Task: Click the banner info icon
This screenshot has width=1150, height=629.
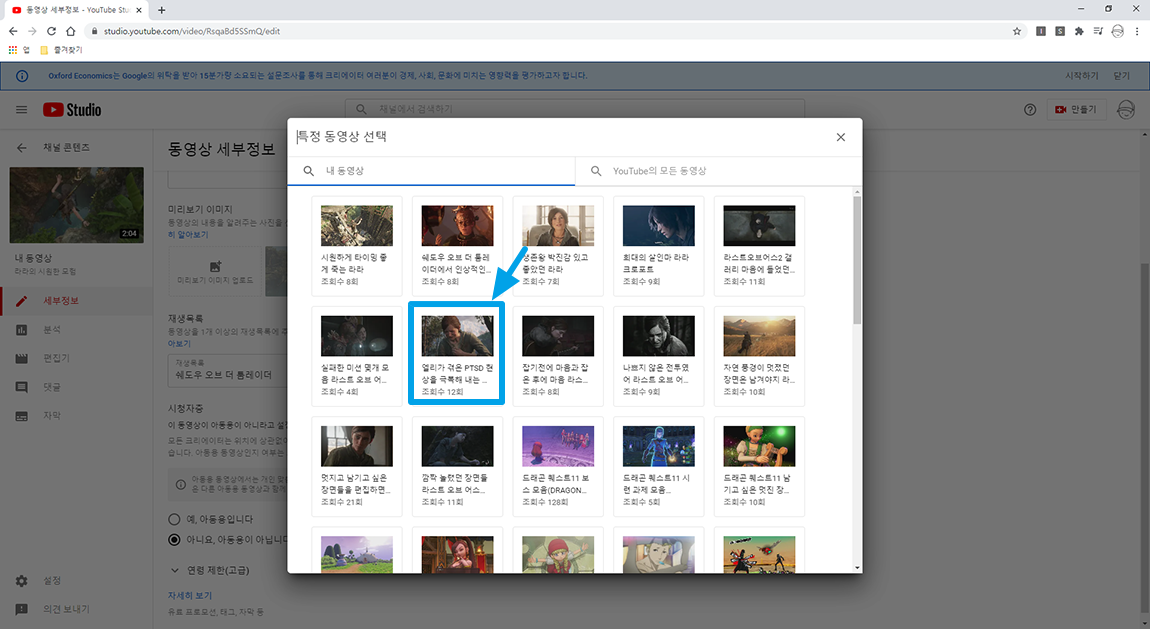Action: (22, 76)
